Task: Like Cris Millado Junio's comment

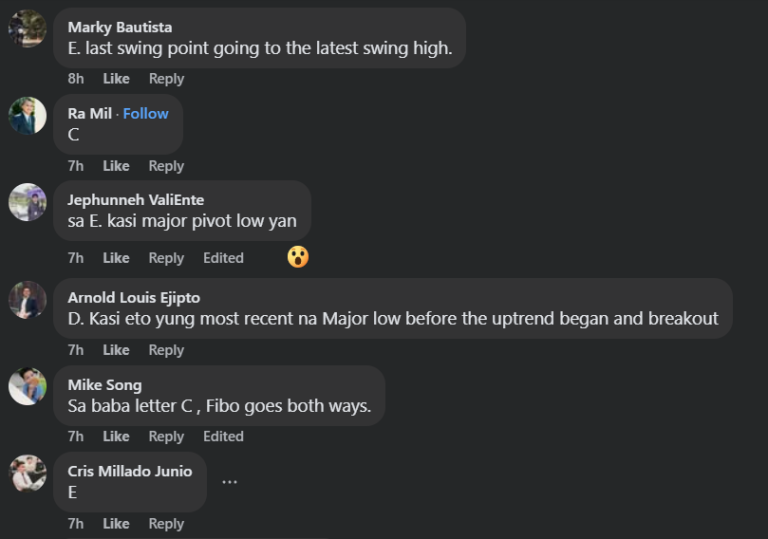Action: tap(116, 523)
